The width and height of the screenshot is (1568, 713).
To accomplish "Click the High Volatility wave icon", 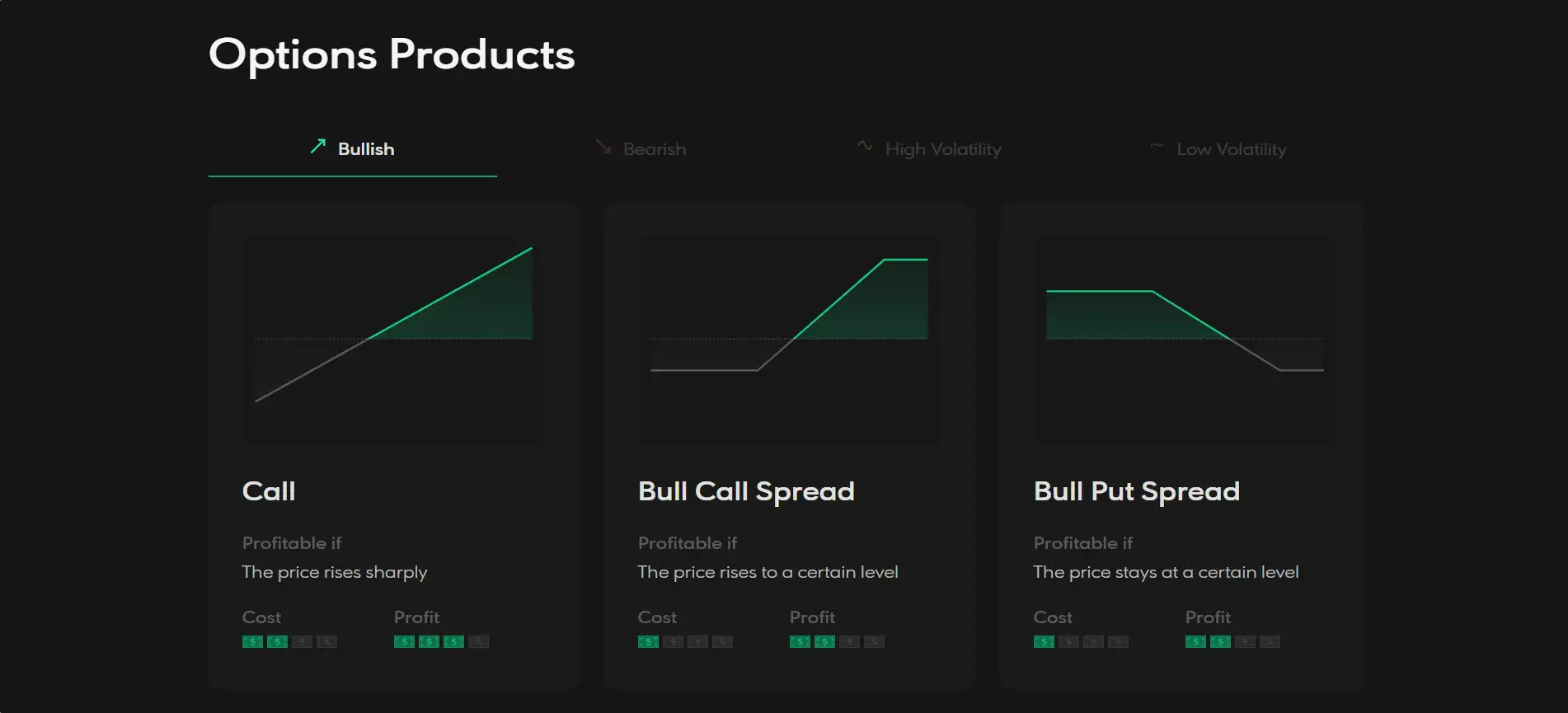I will pos(865,146).
